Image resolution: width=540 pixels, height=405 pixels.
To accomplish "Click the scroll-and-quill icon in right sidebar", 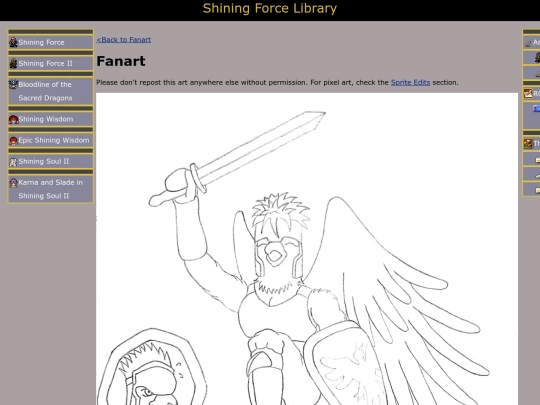I will (x=528, y=93).
